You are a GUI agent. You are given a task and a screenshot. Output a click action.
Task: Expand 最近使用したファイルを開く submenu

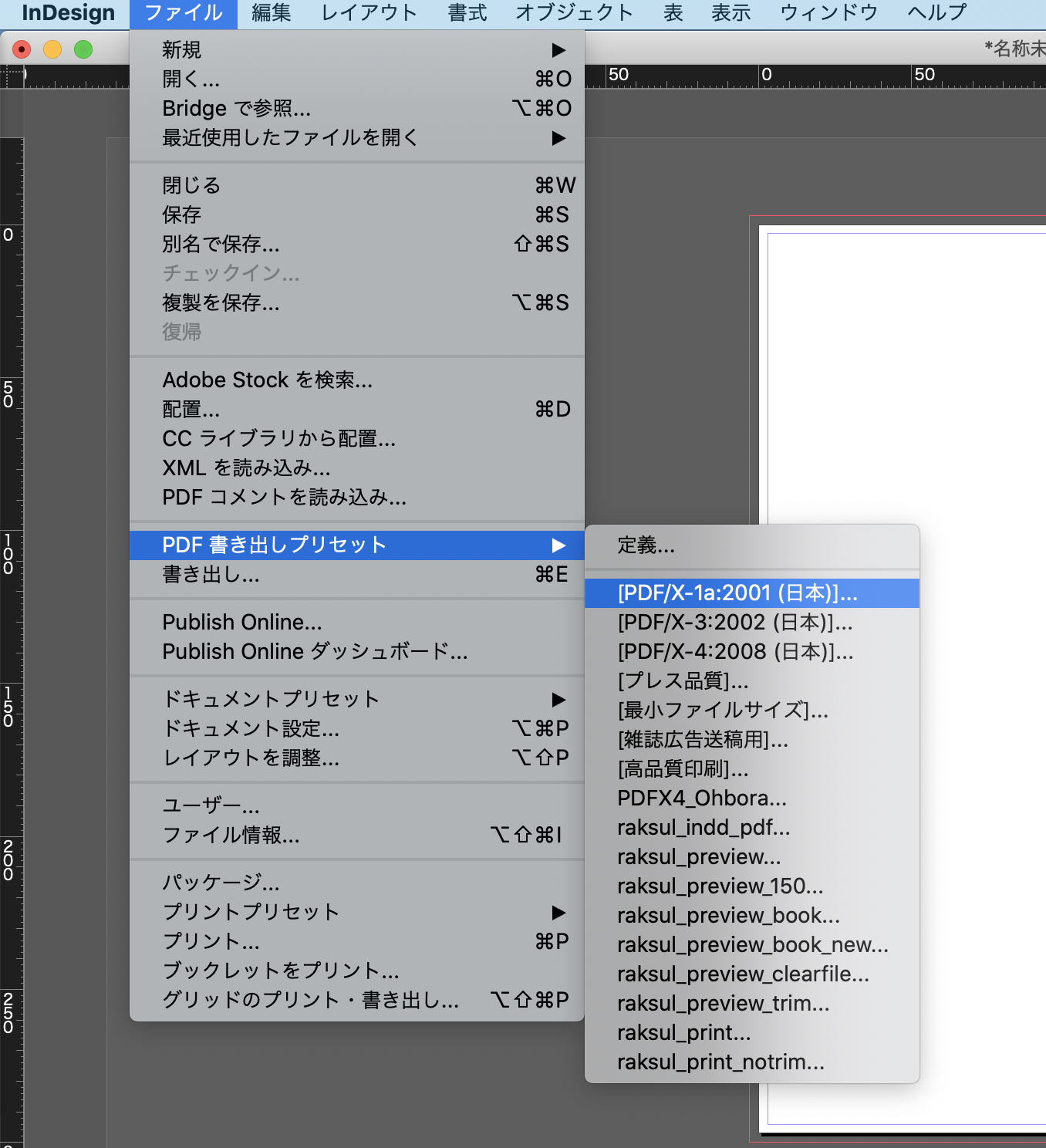357,138
